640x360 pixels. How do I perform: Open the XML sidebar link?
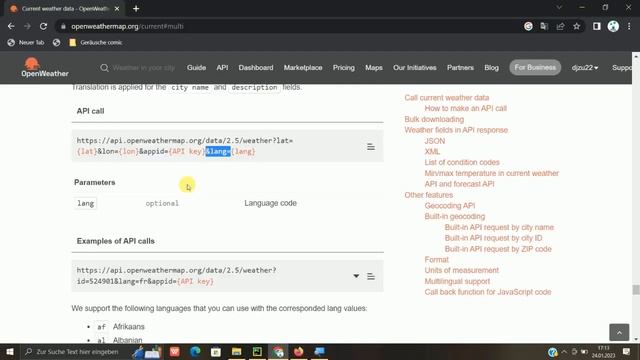(432, 151)
